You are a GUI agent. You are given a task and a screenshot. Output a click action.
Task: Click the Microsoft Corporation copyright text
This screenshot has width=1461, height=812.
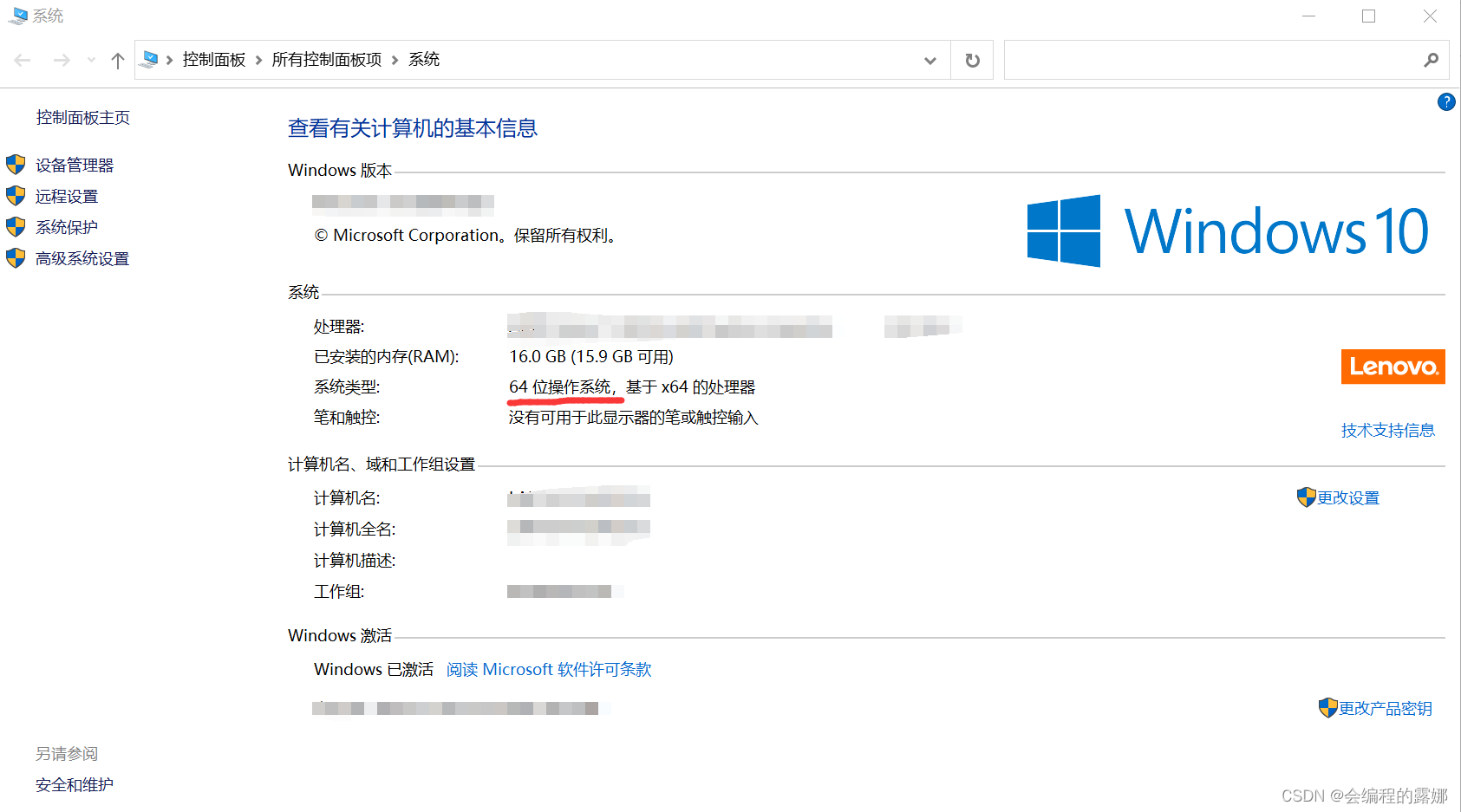tap(466, 235)
